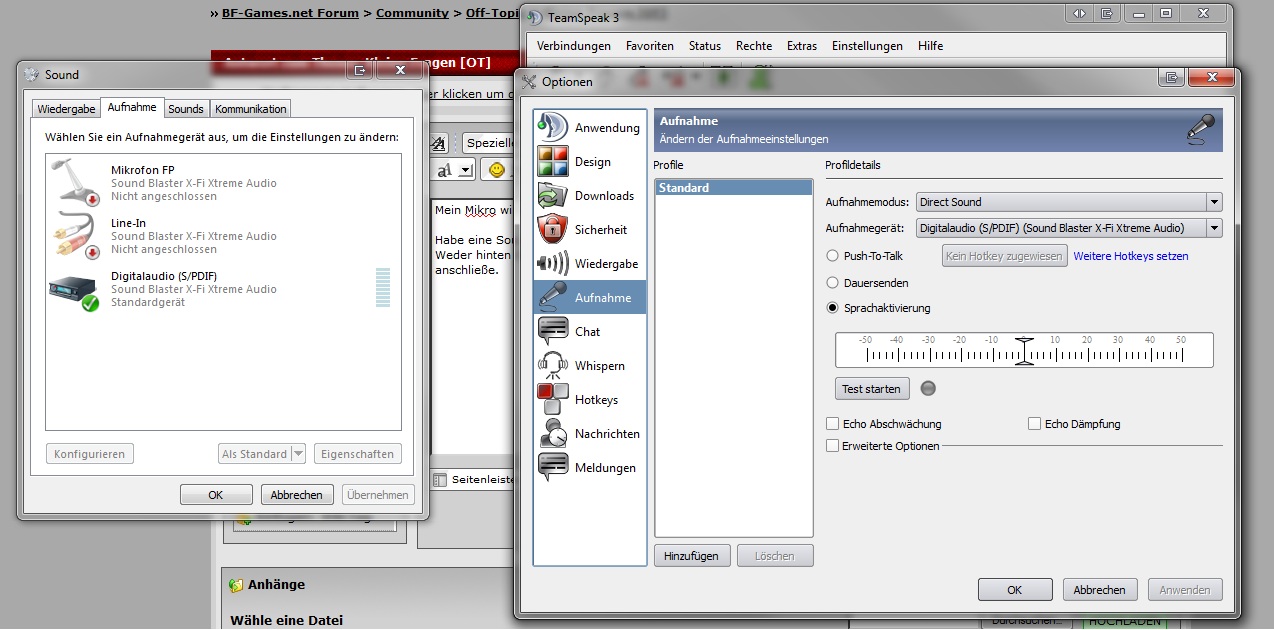Click the test status indicator light
The height and width of the screenshot is (630, 1274).
click(x=927, y=388)
